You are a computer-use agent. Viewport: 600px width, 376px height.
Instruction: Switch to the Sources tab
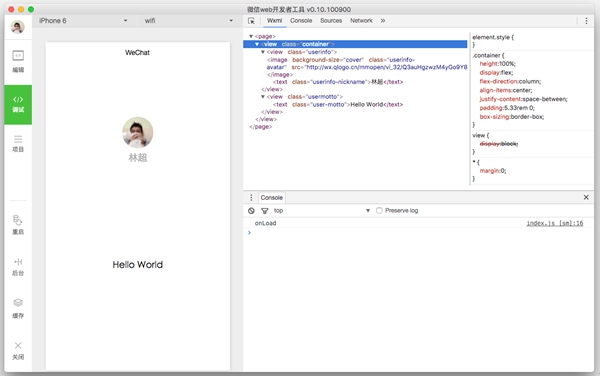click(x=331, y=21)
